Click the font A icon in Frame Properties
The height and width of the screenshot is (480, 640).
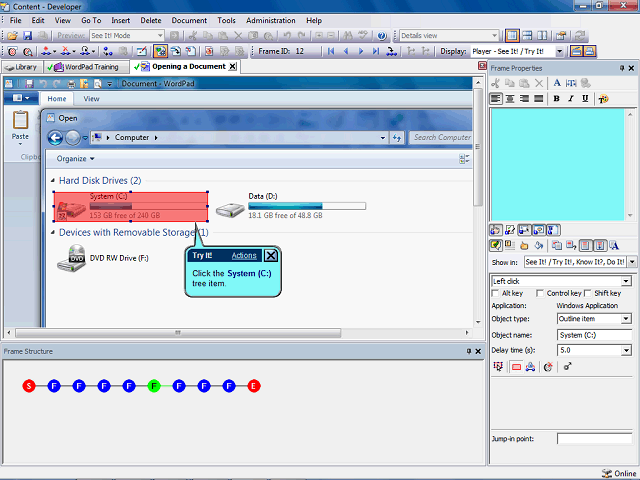click(x=557, y=83)
